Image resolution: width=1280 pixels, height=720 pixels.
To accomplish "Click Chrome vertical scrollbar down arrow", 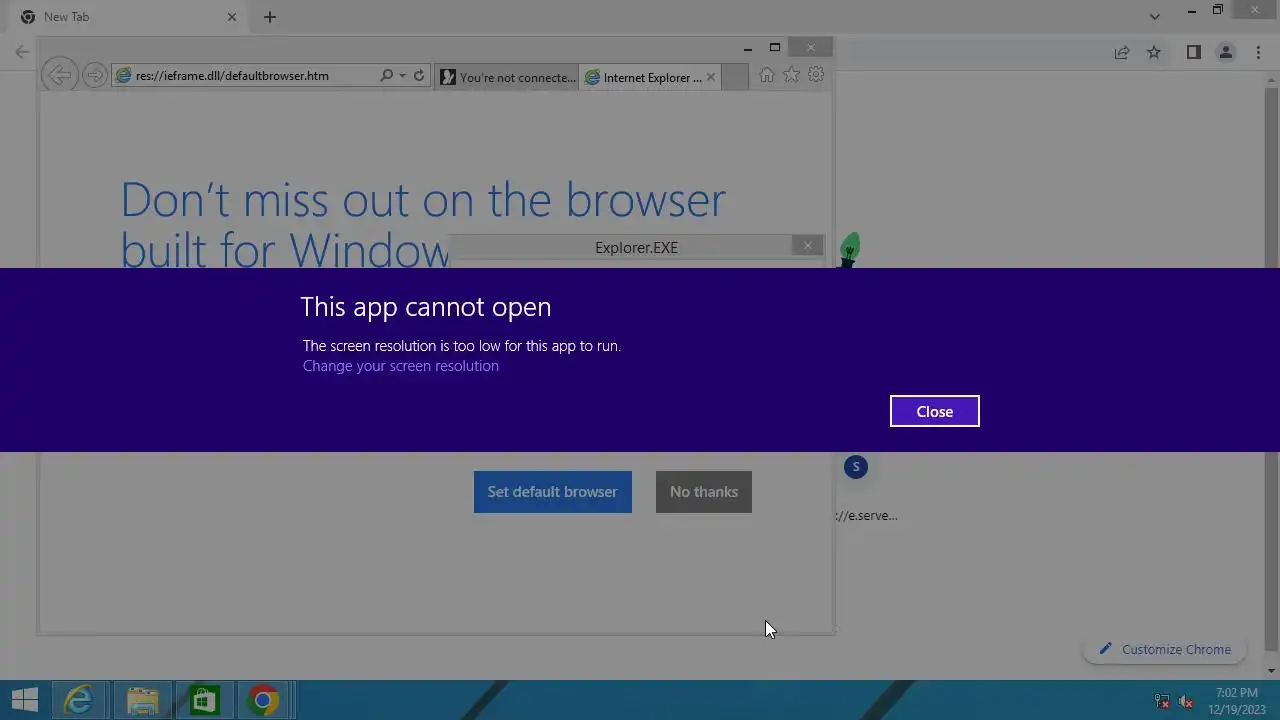I will (1272, 671).
